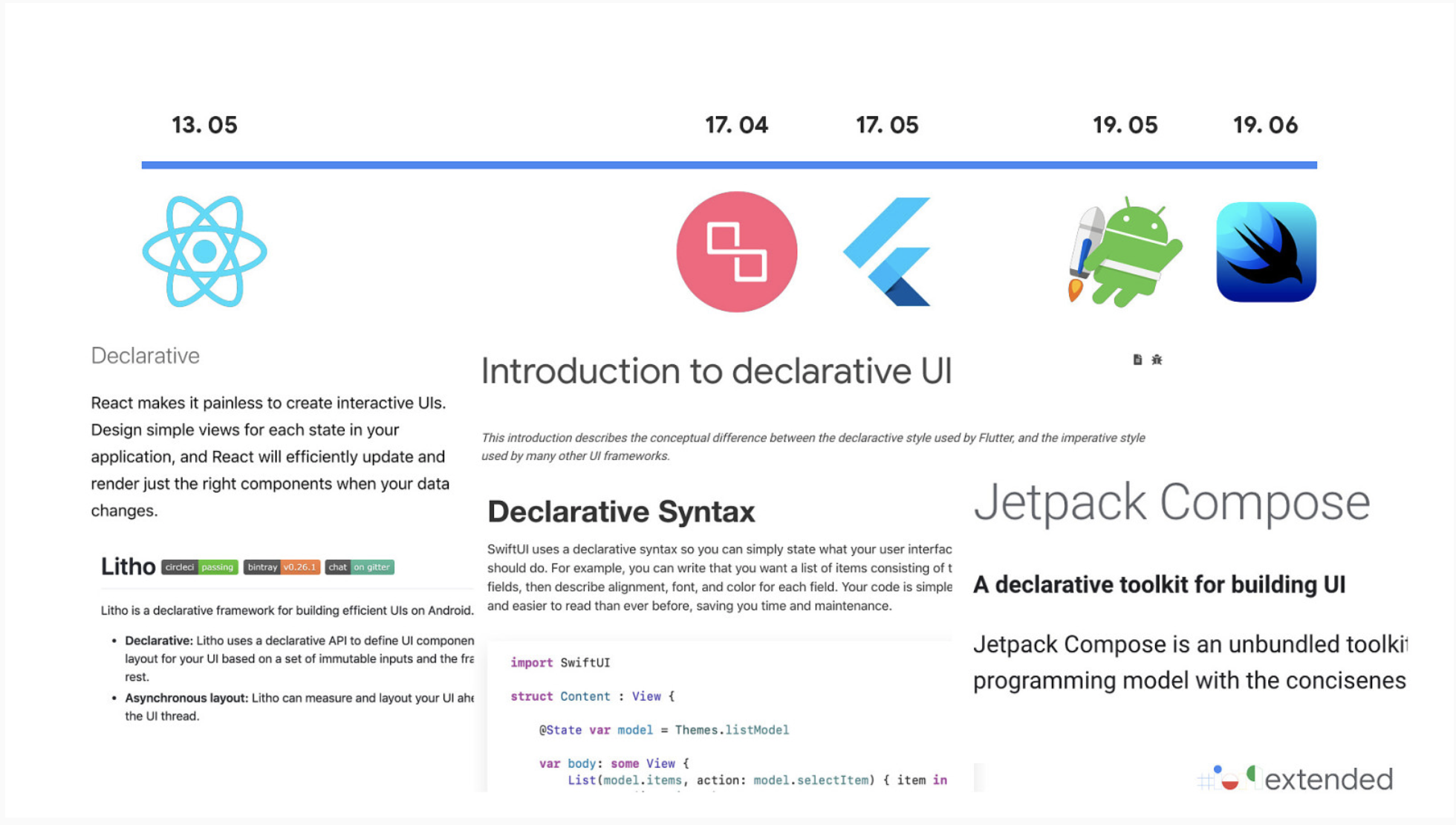
Task: Click the Android Jetpack mascot icon
Action: [x=1125, y=253]
